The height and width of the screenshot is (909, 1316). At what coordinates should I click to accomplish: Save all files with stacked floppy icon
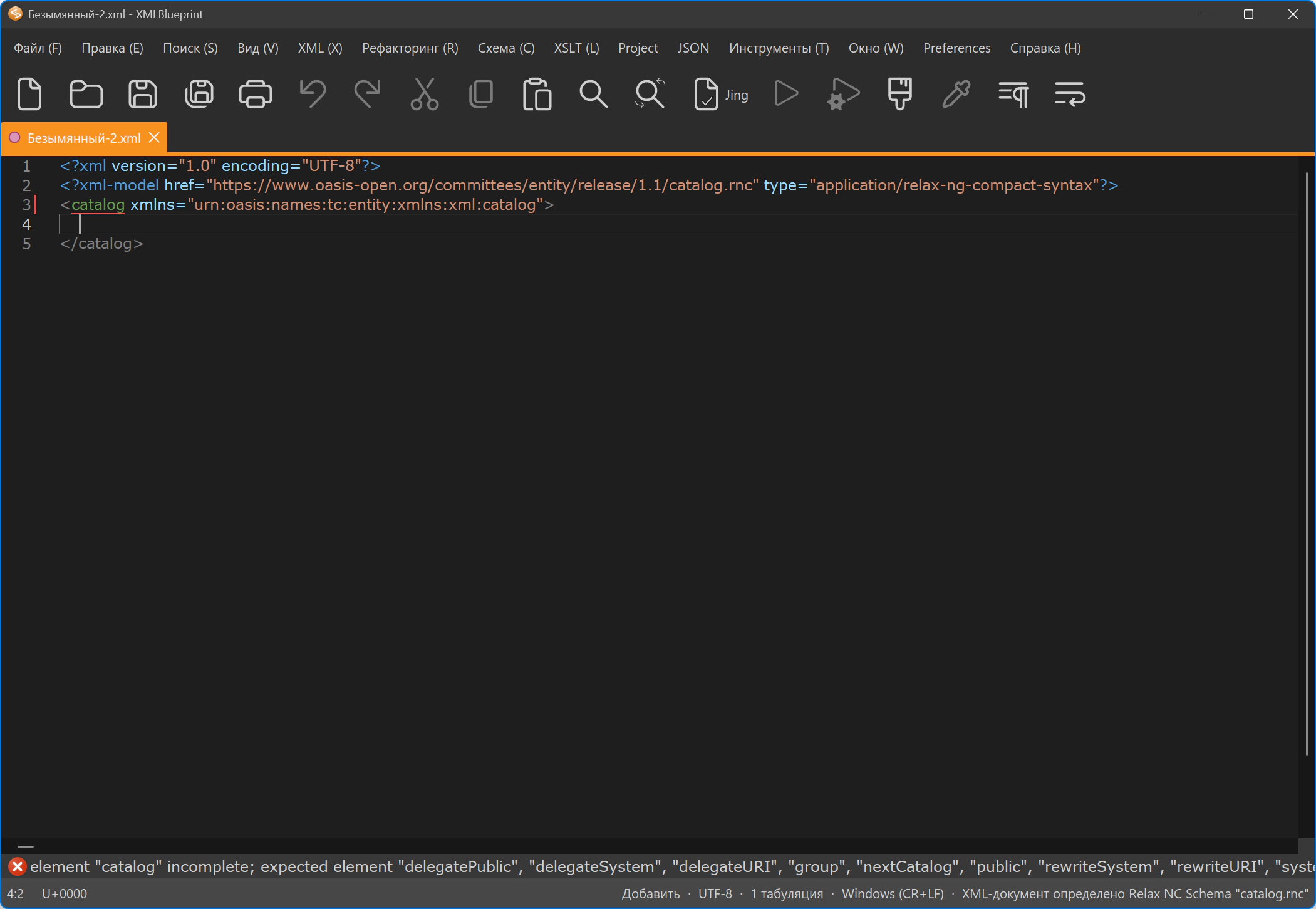(x=199, y=95)
